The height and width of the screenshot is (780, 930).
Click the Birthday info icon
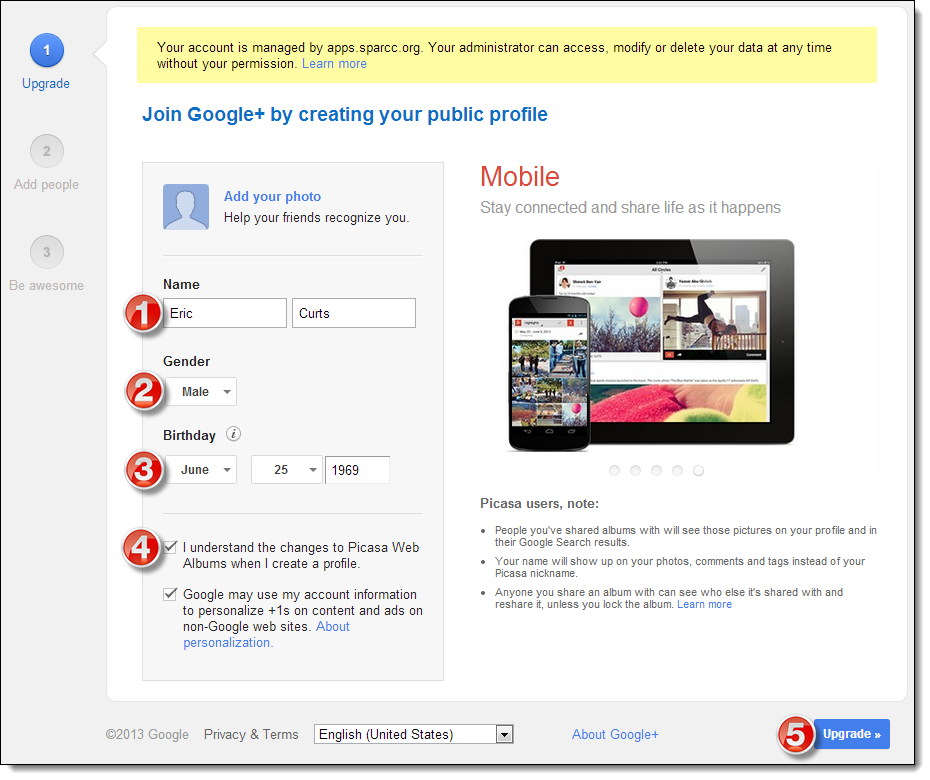click(x=233, y=434)
